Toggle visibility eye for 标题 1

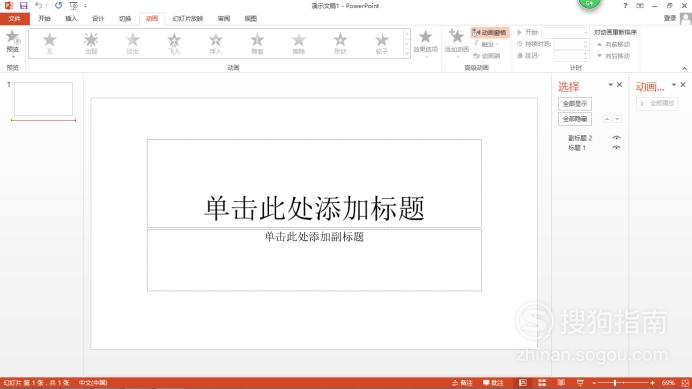(617, 147)
